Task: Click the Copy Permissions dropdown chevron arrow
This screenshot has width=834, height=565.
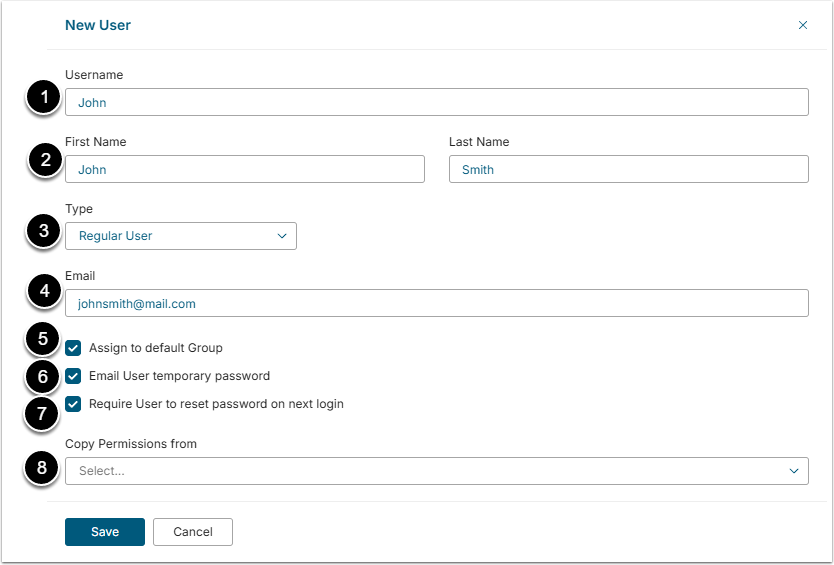Action: (x=794, y=471)
